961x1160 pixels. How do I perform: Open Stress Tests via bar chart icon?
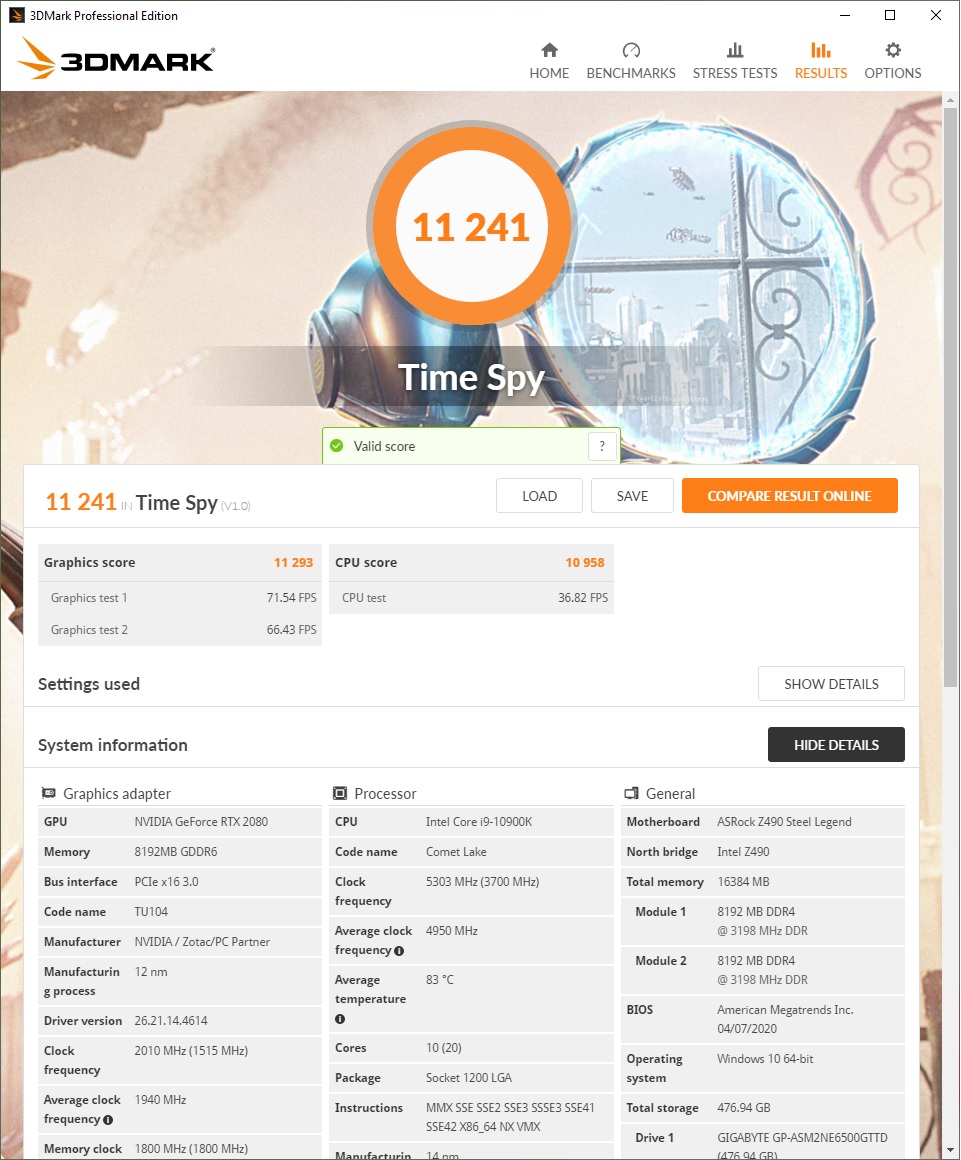pos(735,50)
